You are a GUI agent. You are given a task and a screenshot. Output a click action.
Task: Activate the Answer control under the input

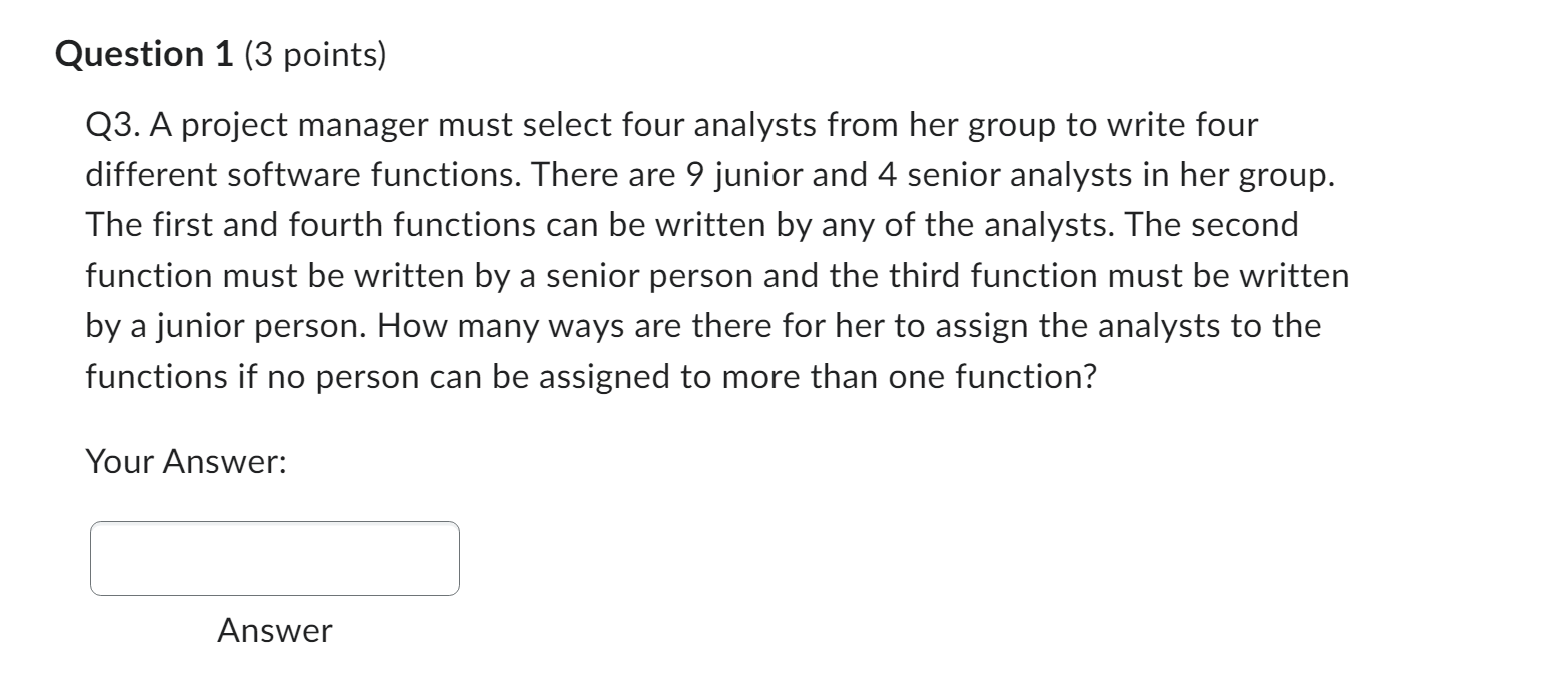pos(274,630)
